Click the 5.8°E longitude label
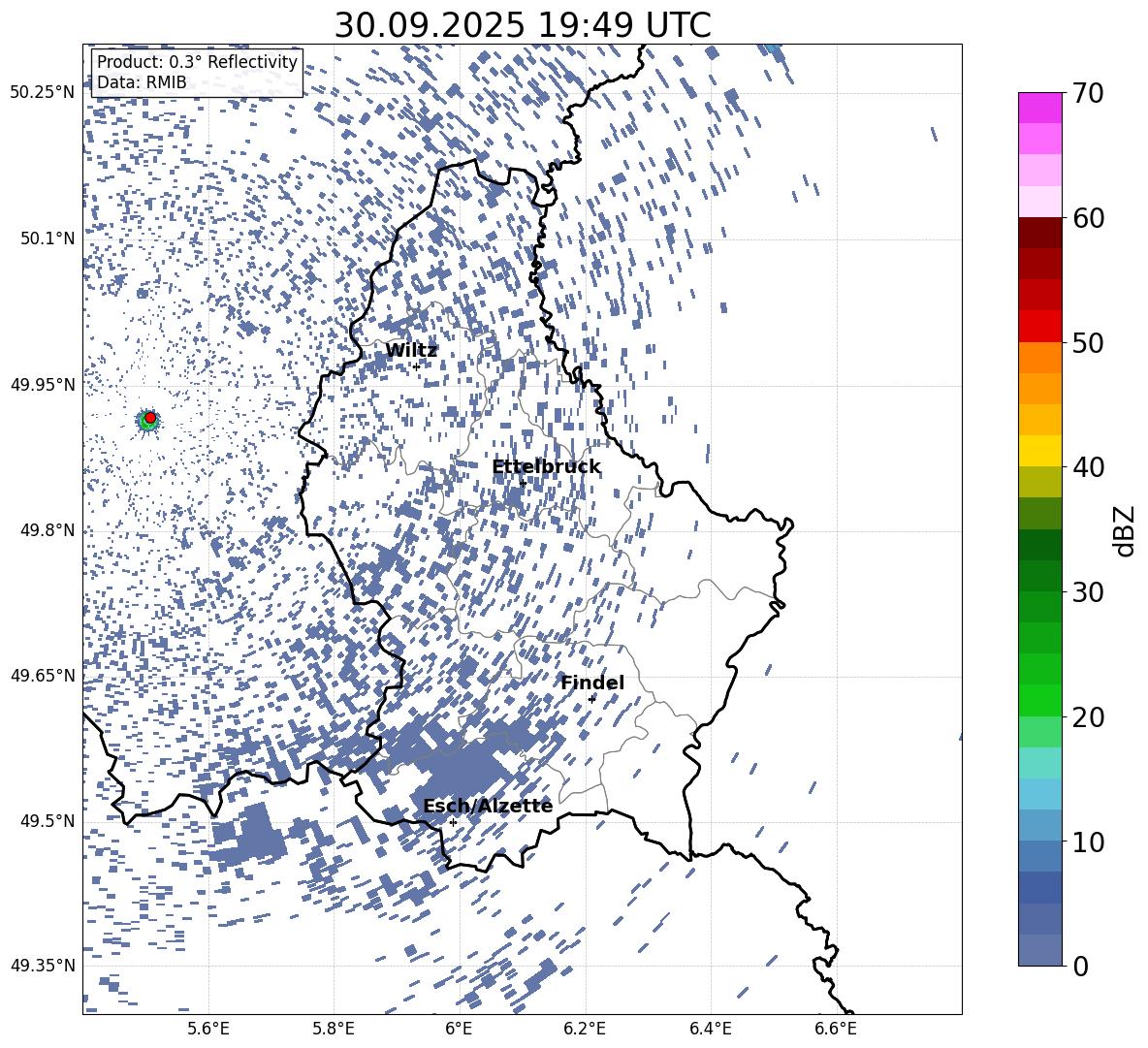The height and width of the screenshot is (1048, 1148). click(x=334, y=1029)
